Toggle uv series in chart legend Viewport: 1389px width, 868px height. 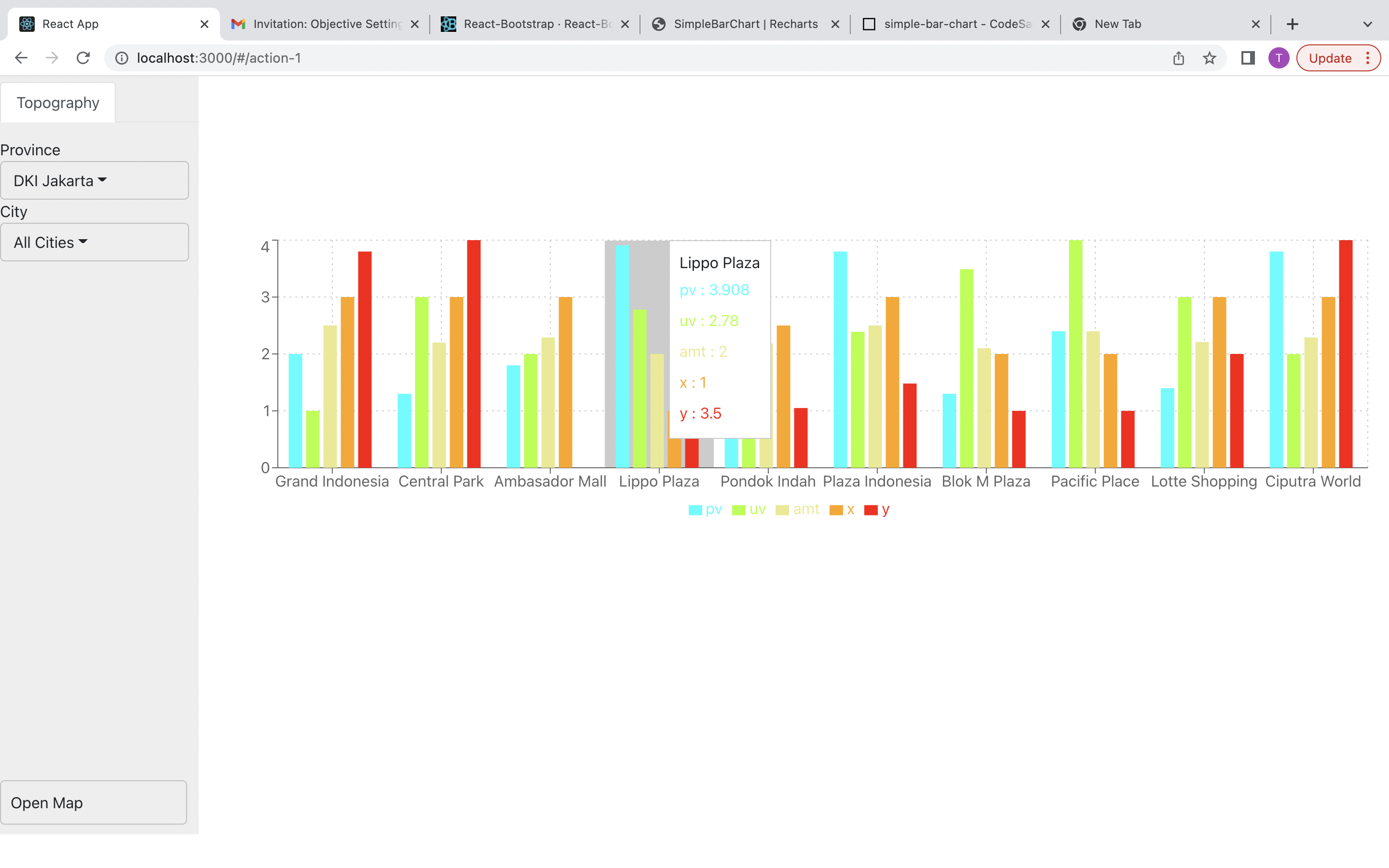click(x=749, y=510)
